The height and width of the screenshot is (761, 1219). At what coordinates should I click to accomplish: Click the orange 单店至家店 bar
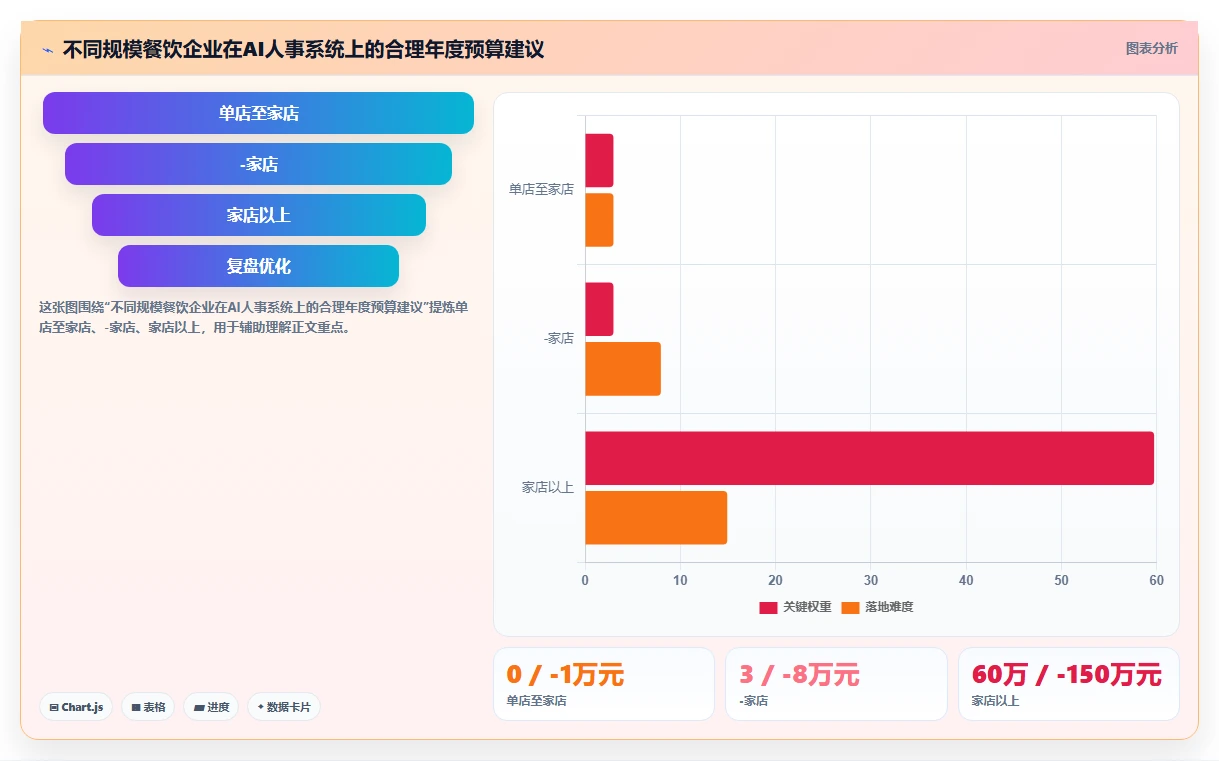point(599,220)
